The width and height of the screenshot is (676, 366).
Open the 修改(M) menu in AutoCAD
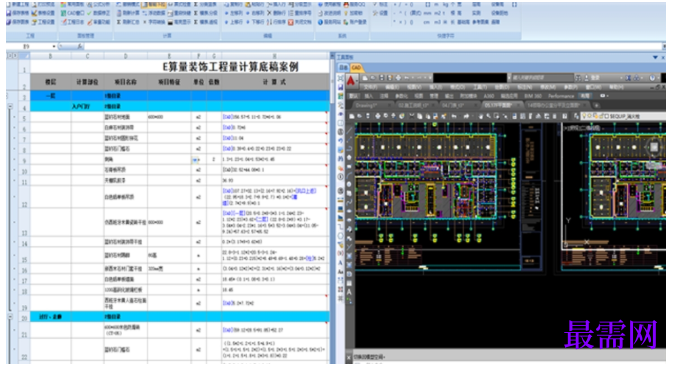548,87
